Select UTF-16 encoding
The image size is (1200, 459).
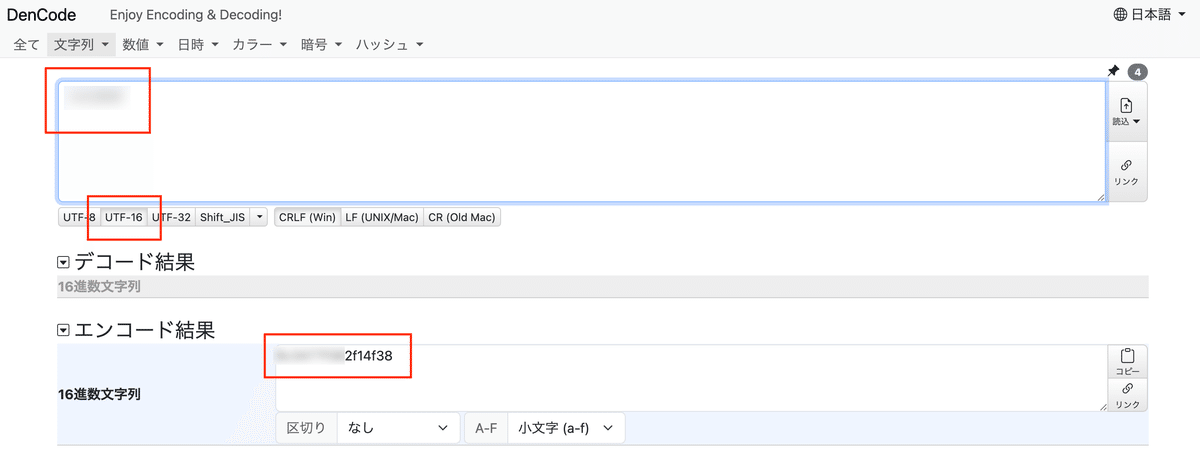tap(124, 217)
